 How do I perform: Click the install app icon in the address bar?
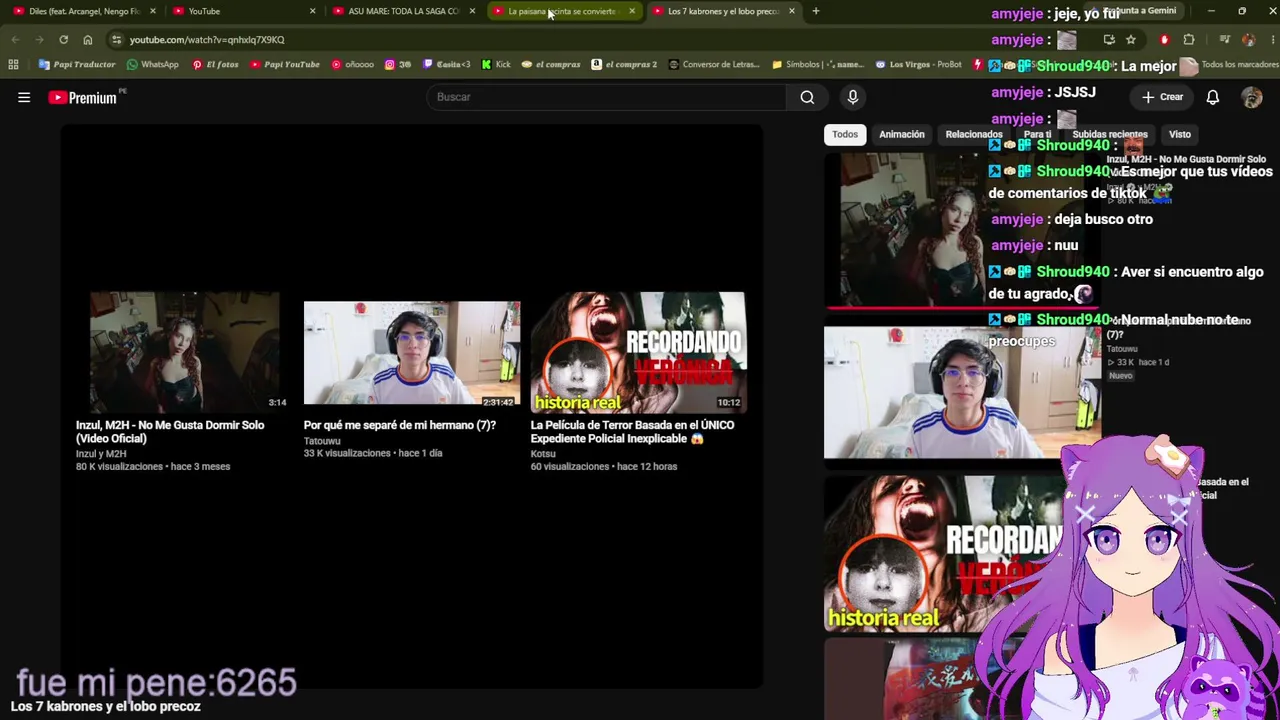(x=1109, y=40)
